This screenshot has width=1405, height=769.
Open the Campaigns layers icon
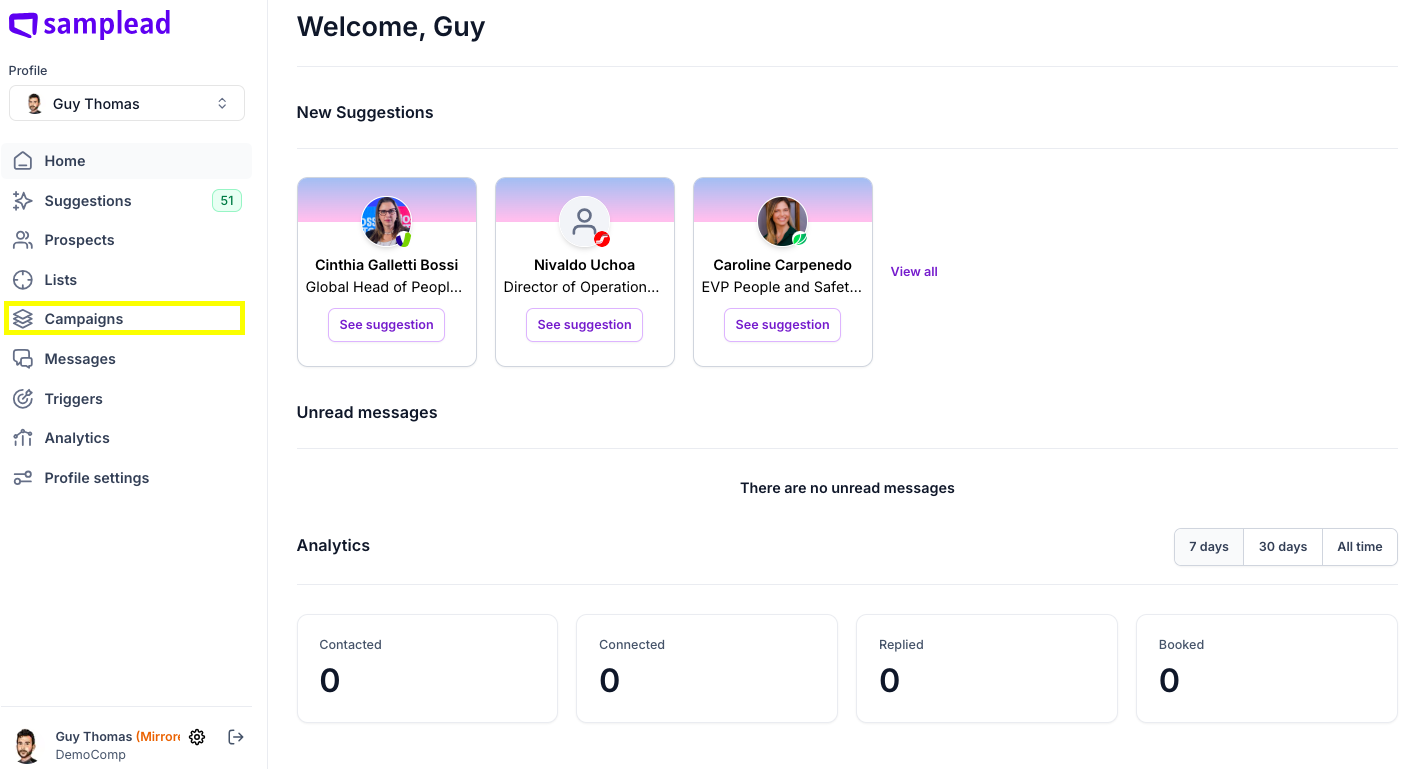click(x=23, y=319)
